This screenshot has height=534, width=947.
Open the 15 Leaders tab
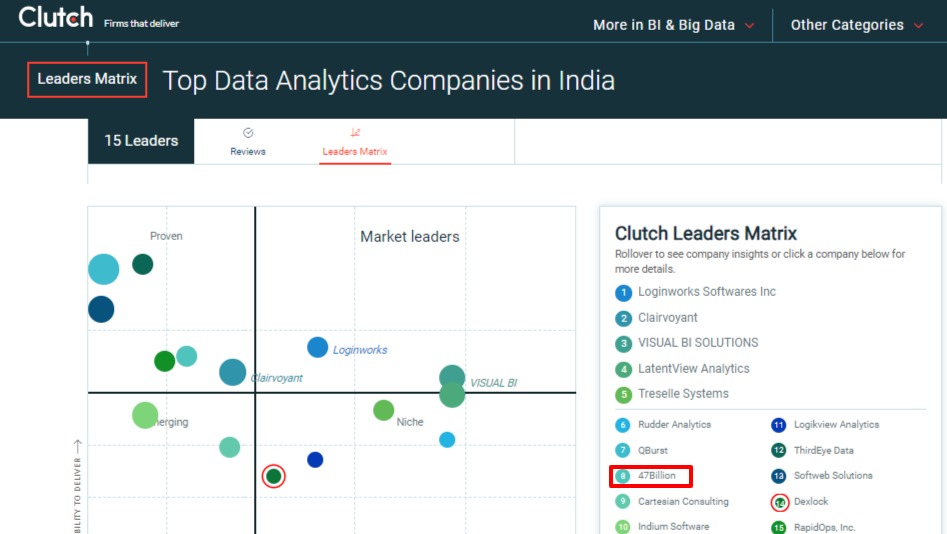click(141, 141)
